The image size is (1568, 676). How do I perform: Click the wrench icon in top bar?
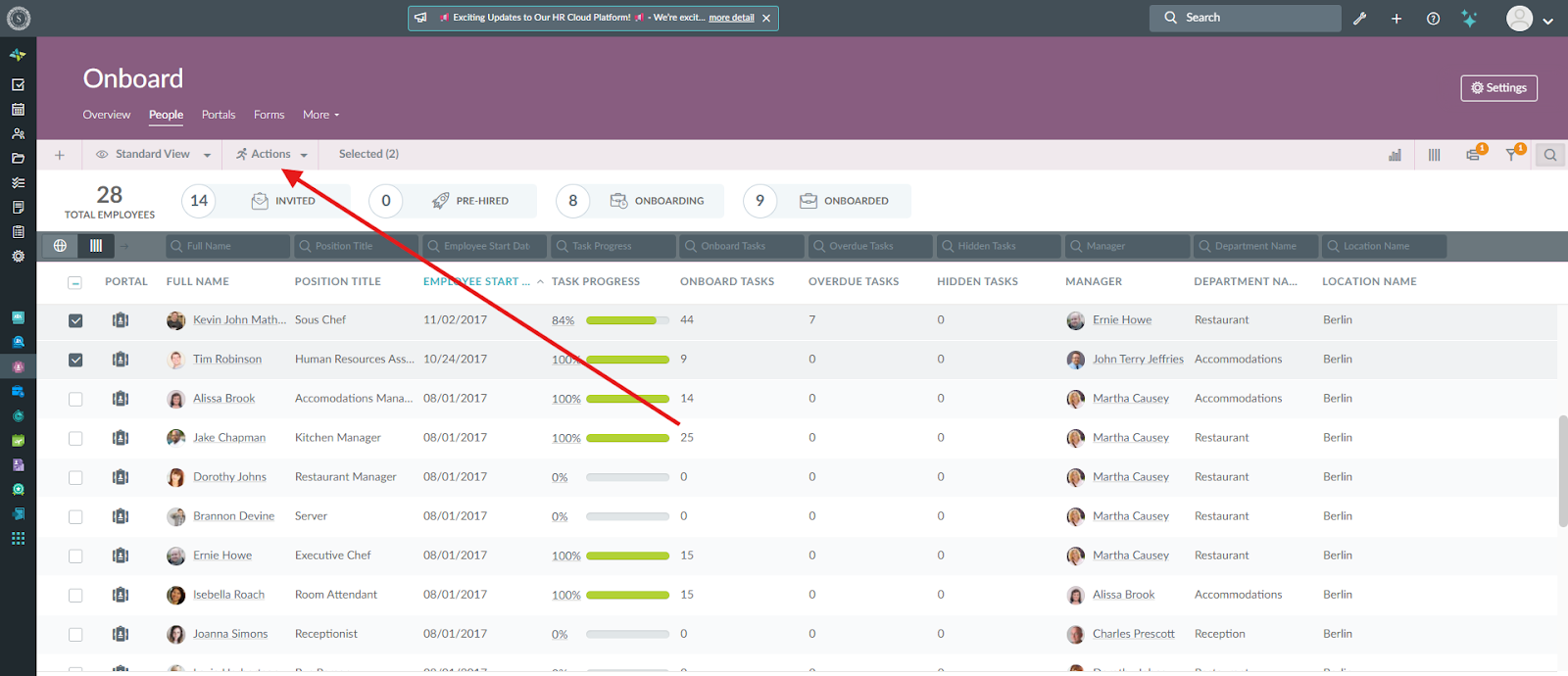1359,19
